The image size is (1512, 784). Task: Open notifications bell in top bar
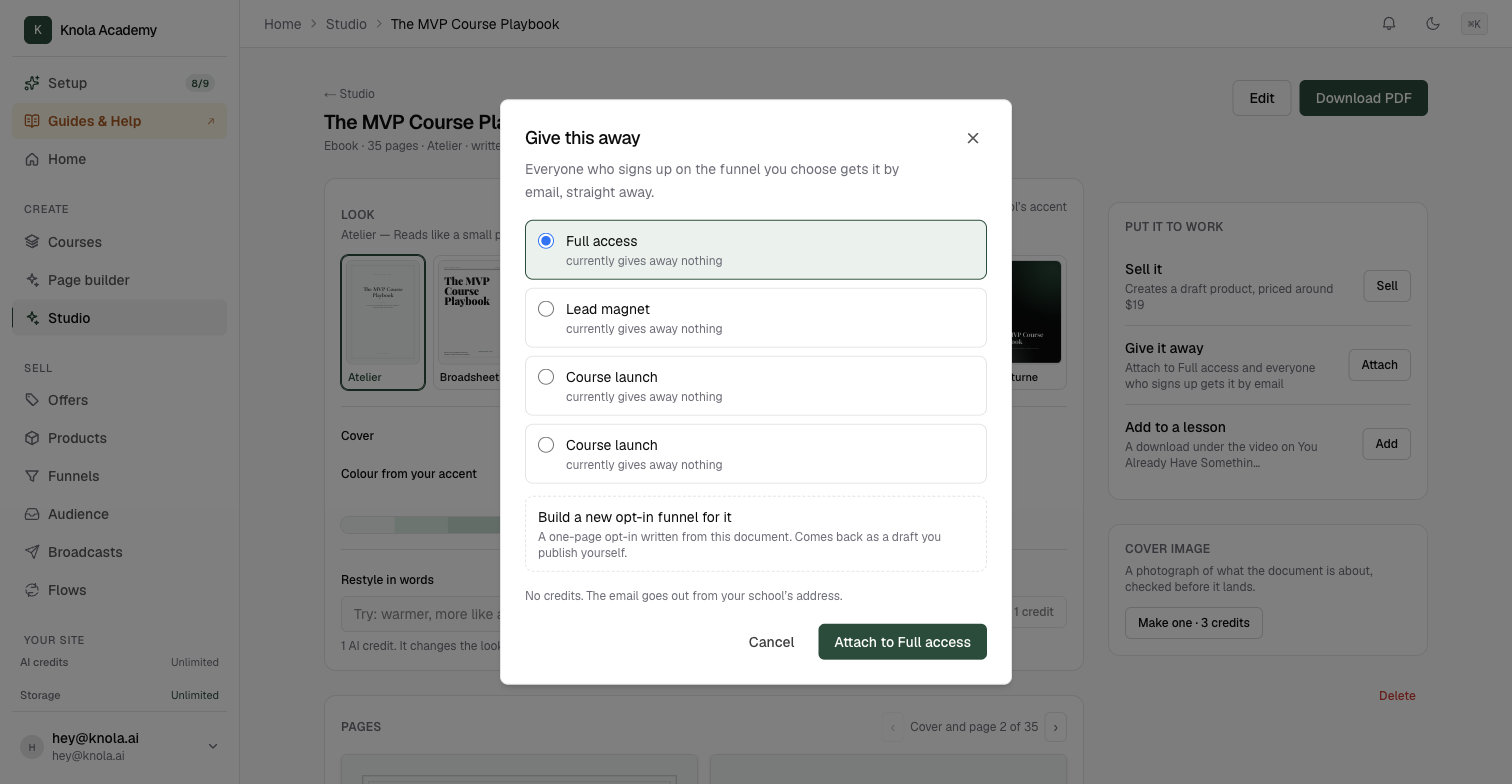tap(1389, 24)
